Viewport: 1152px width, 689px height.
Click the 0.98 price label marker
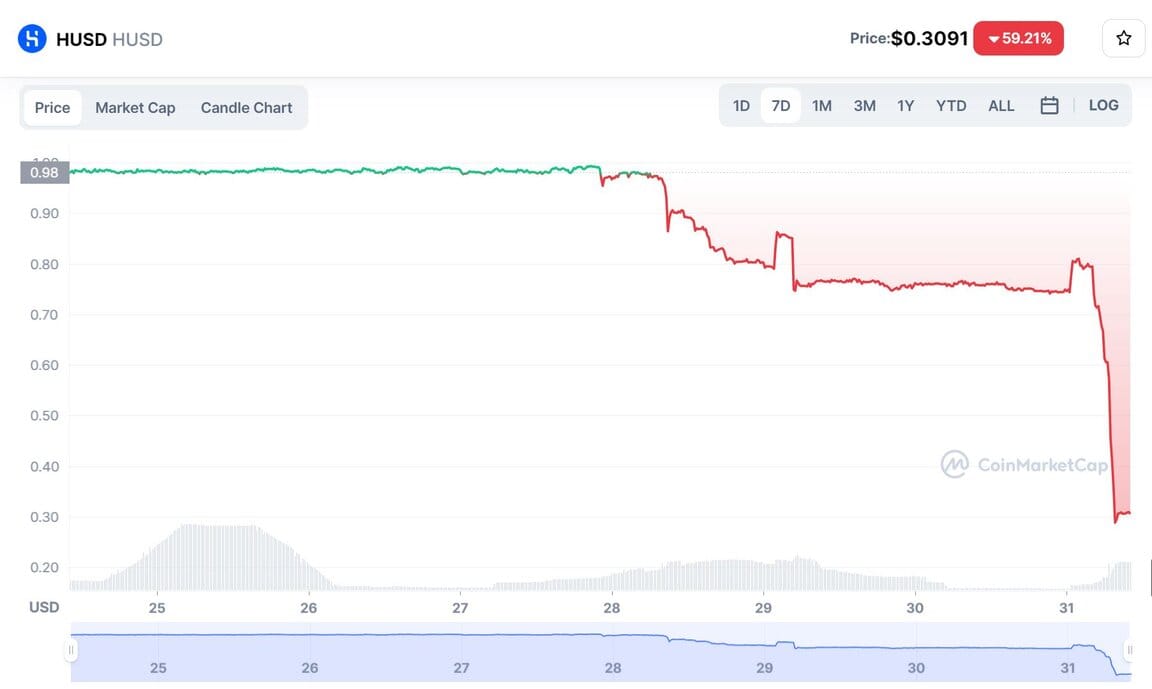click(44, 172)
